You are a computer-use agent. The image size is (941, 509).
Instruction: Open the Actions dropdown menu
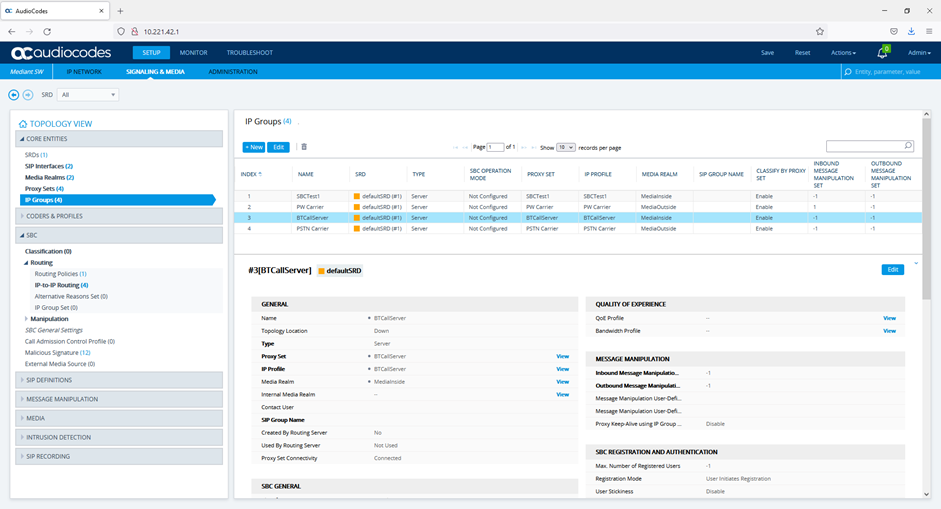click(843, 53)
